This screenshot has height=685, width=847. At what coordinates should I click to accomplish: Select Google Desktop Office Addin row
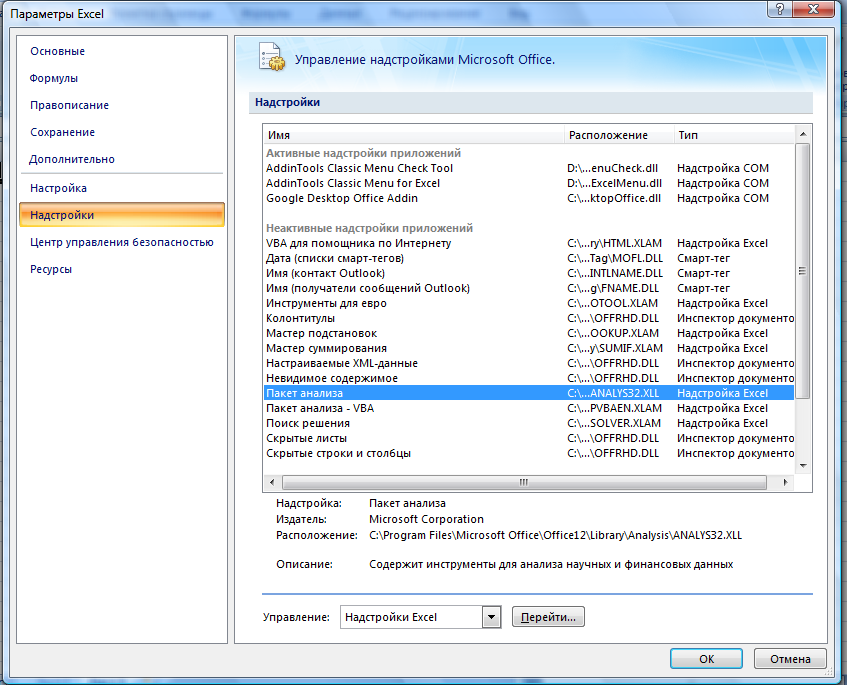(x=529, y=198)
